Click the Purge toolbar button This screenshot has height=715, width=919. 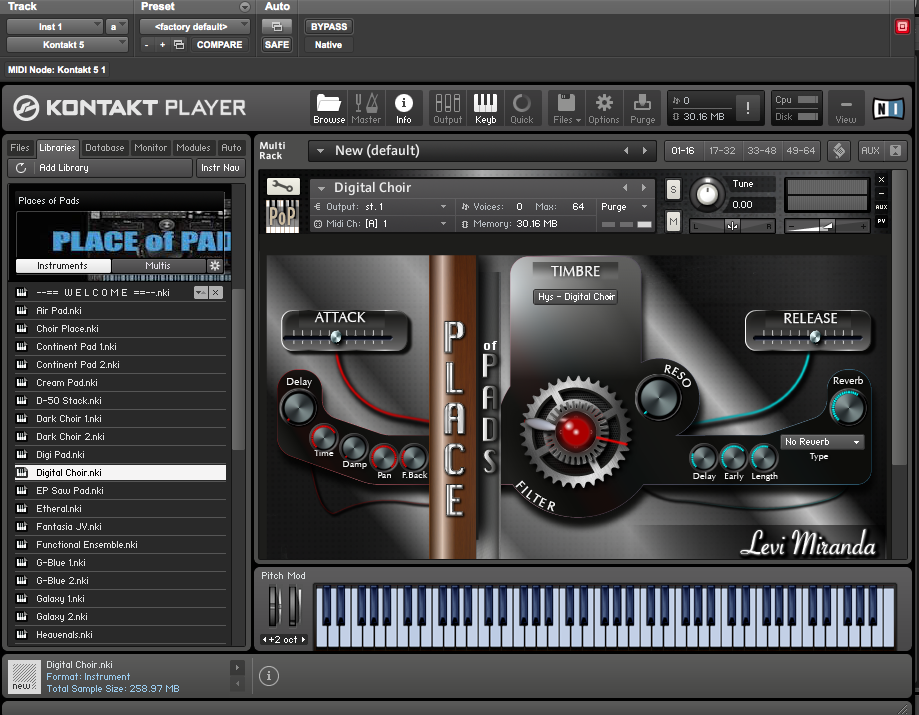point(642,108)
